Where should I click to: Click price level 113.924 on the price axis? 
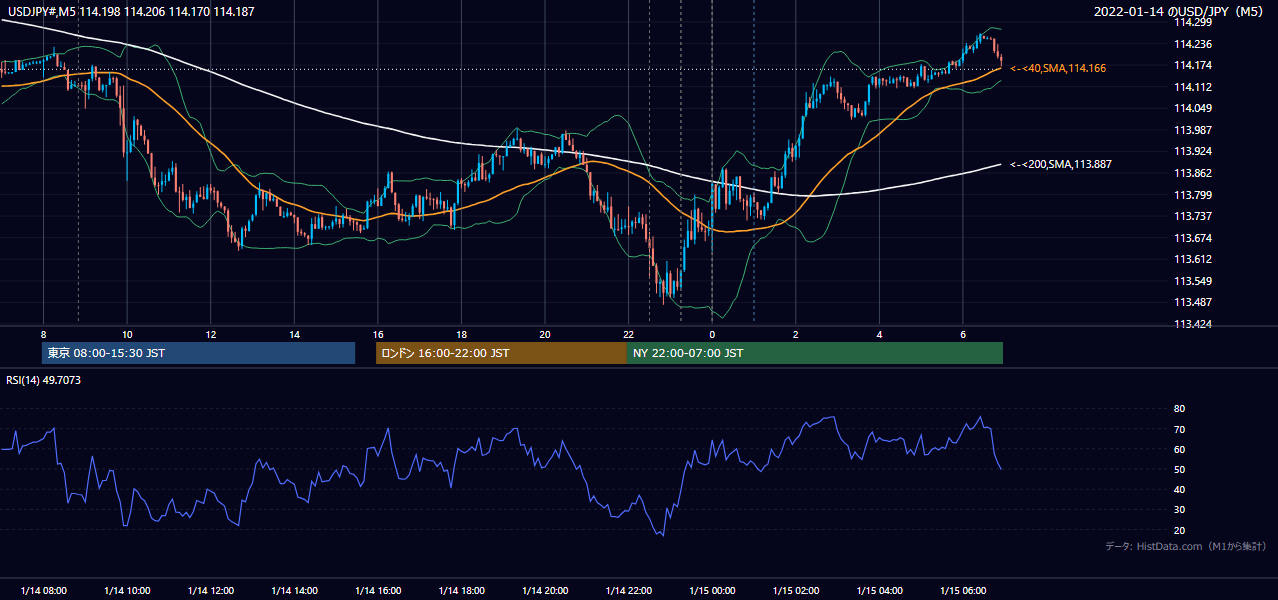click(1194, 151)
